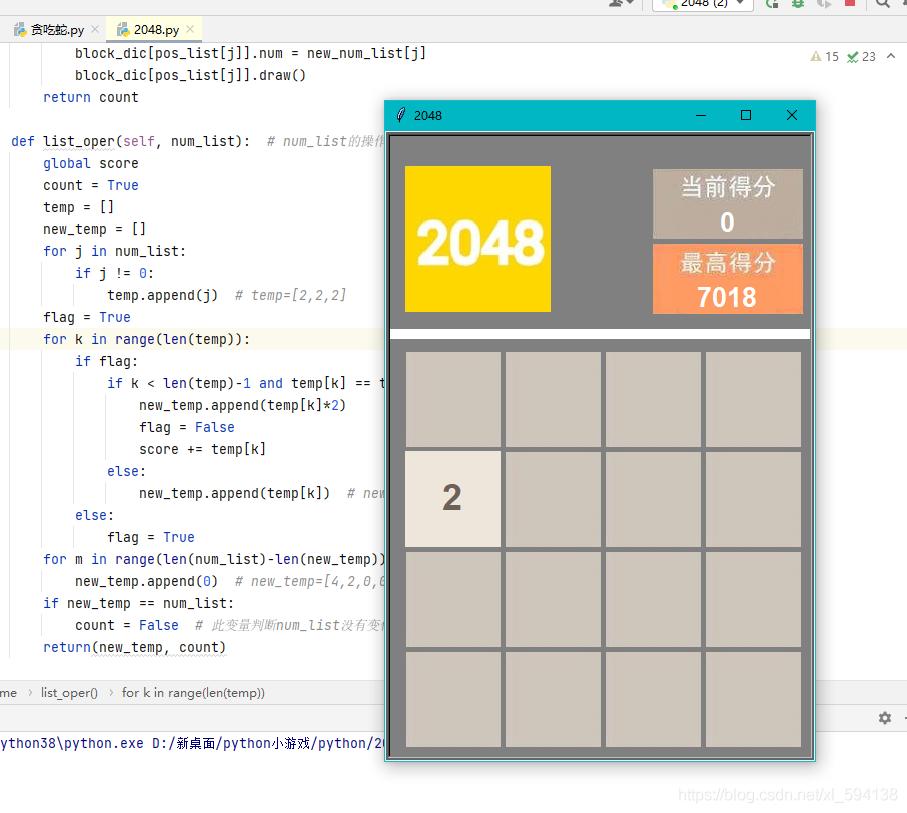Open the user avatar menu
Screen dimensions: 907x813
point(616,4)
